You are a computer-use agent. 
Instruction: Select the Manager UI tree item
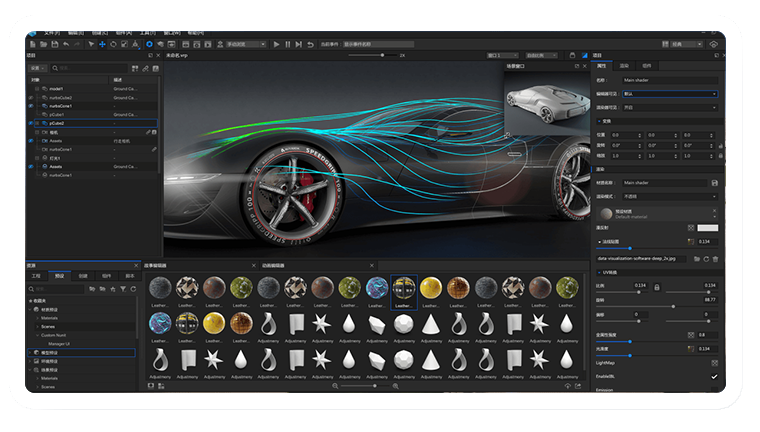pyautogui.click(x=59, y=344)
